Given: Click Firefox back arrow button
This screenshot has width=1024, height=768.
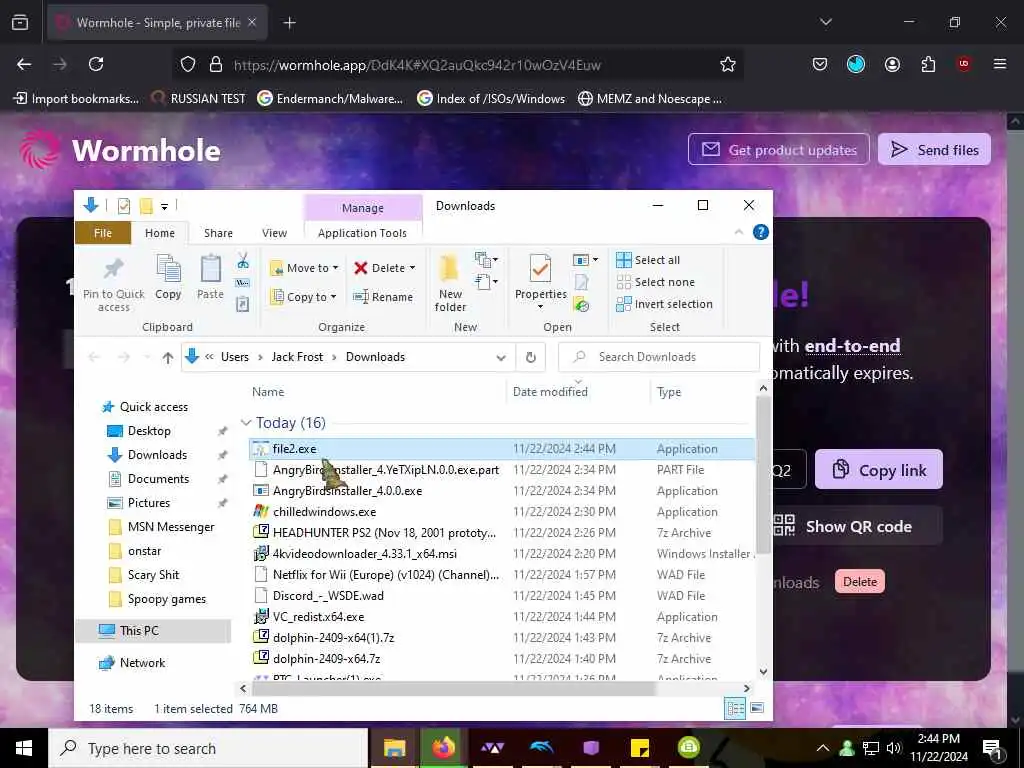Looking at the screenshot, I should 24,64.
